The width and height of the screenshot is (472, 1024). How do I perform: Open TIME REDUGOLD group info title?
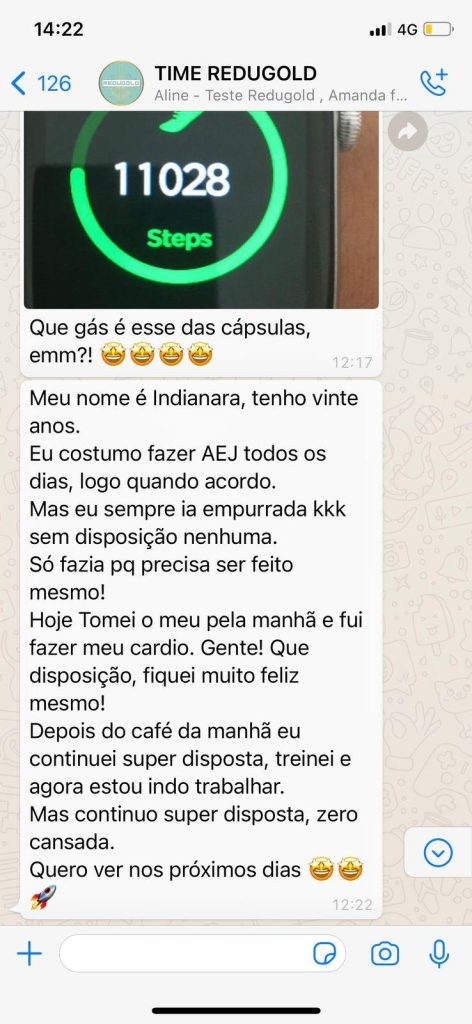coord(236,73)
